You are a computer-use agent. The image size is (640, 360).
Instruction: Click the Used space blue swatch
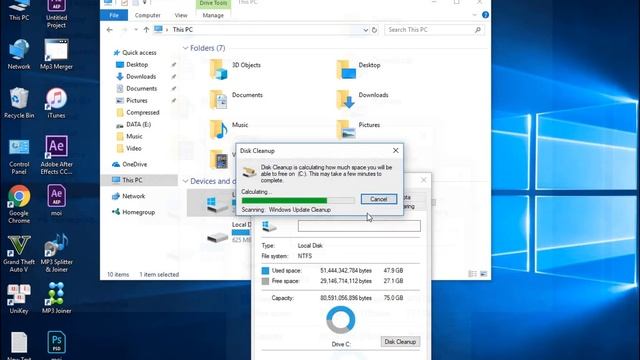click(x=265, y=271)
